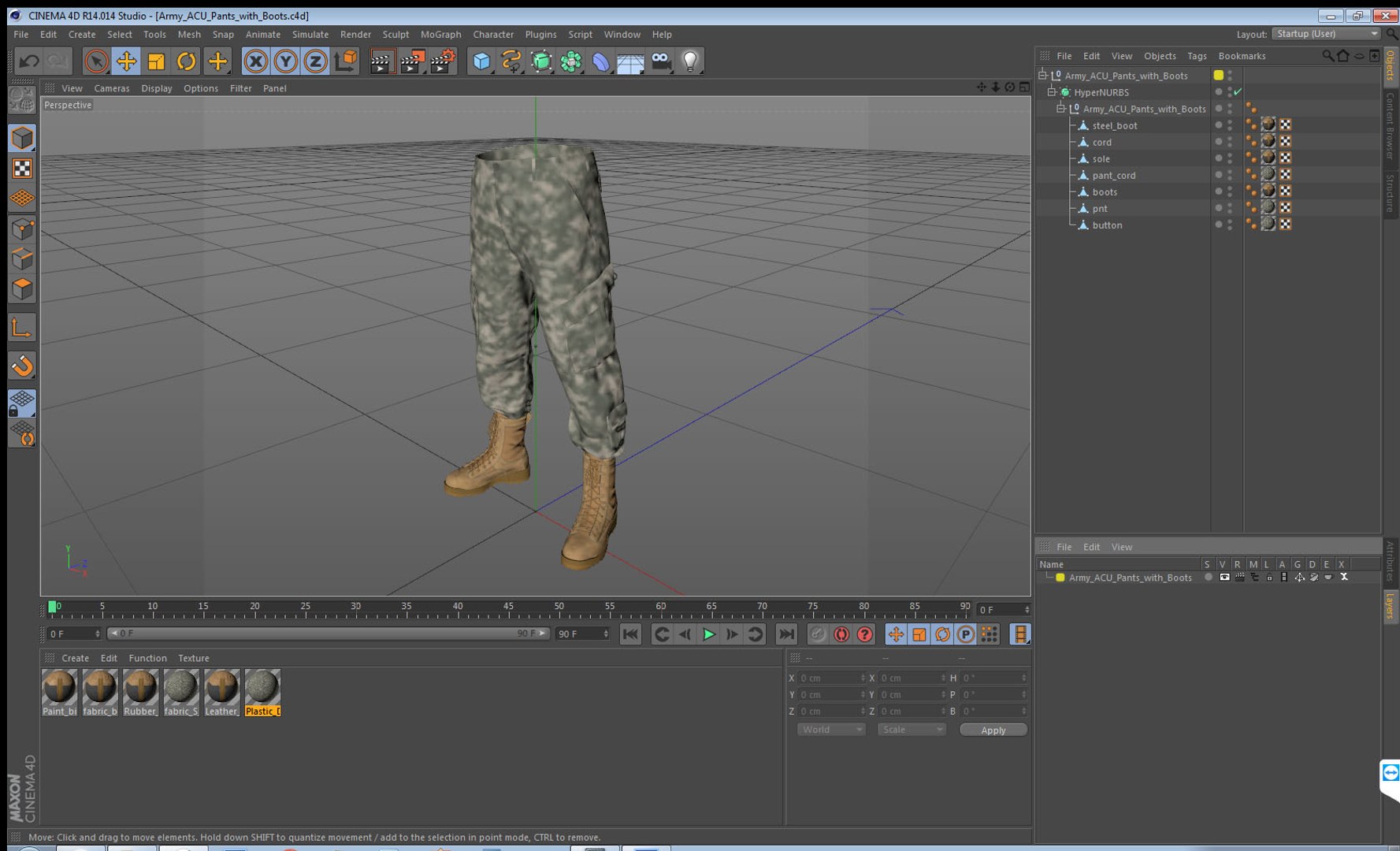The image size is (1400, 851).
Task: Select the pant_cord object
Action: pyautogui.click(x=1113, y=176)
